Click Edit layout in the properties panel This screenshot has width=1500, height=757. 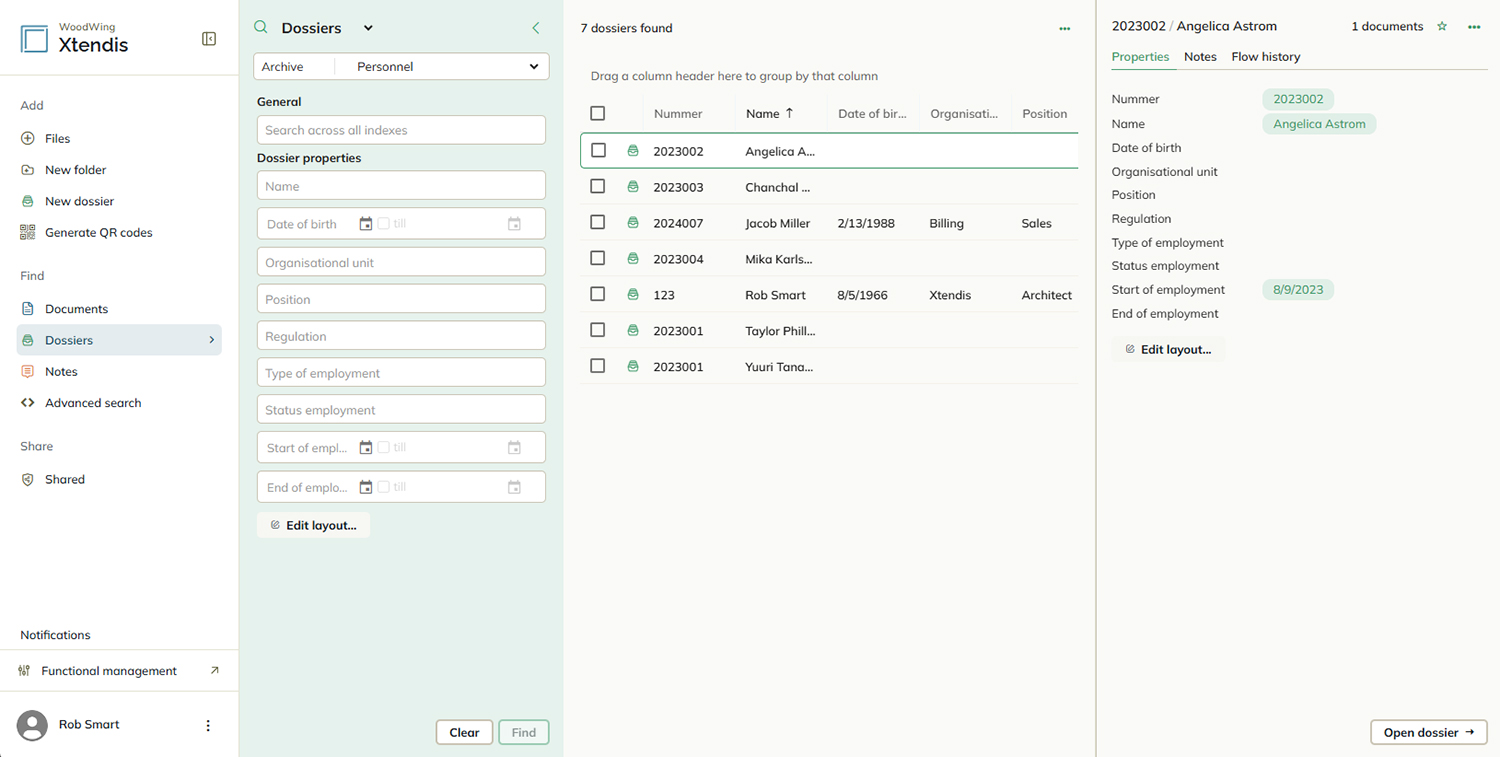(1168, 350)
